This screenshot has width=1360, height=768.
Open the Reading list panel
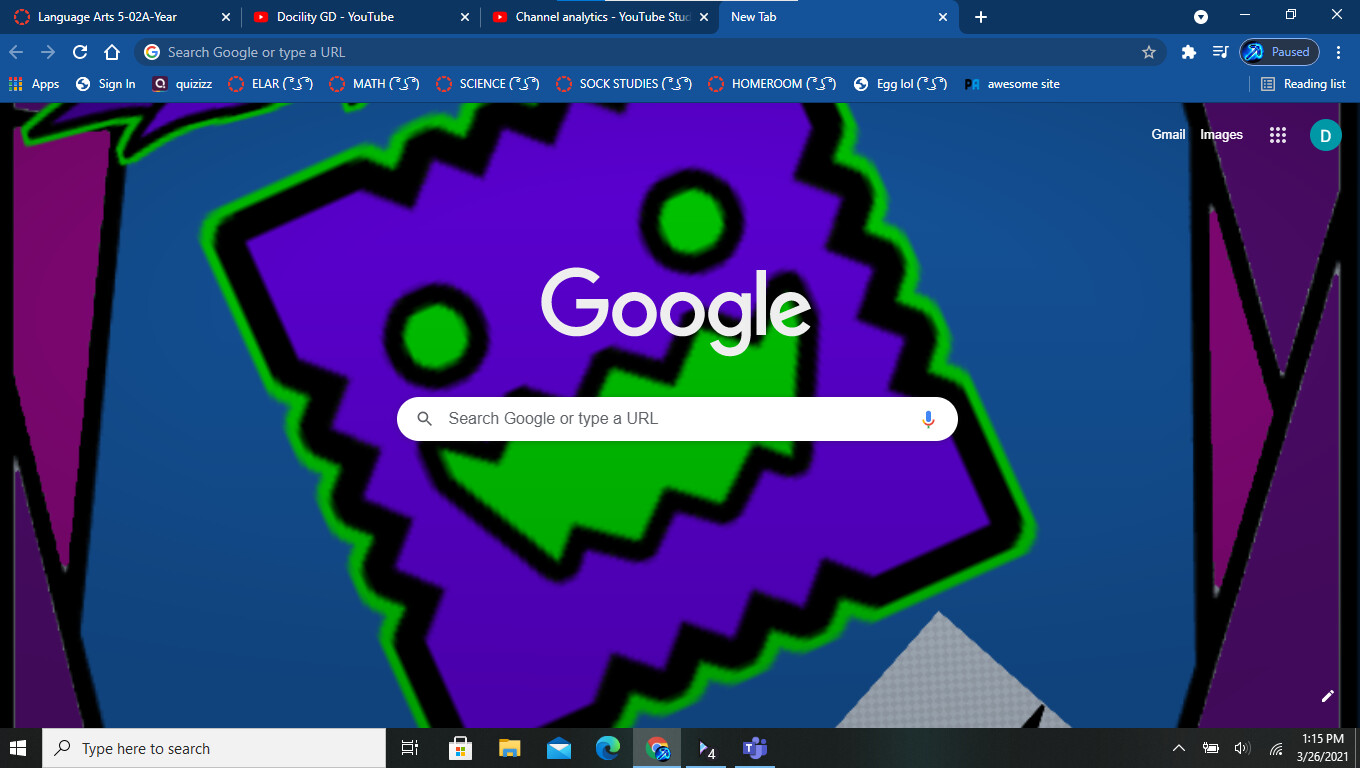tap(1303, 84)
